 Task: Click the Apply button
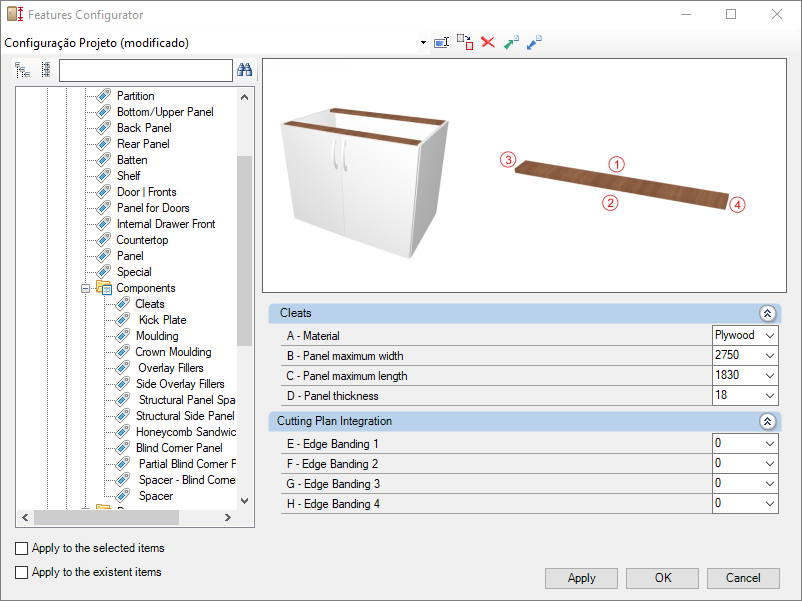tap(581, 578)
